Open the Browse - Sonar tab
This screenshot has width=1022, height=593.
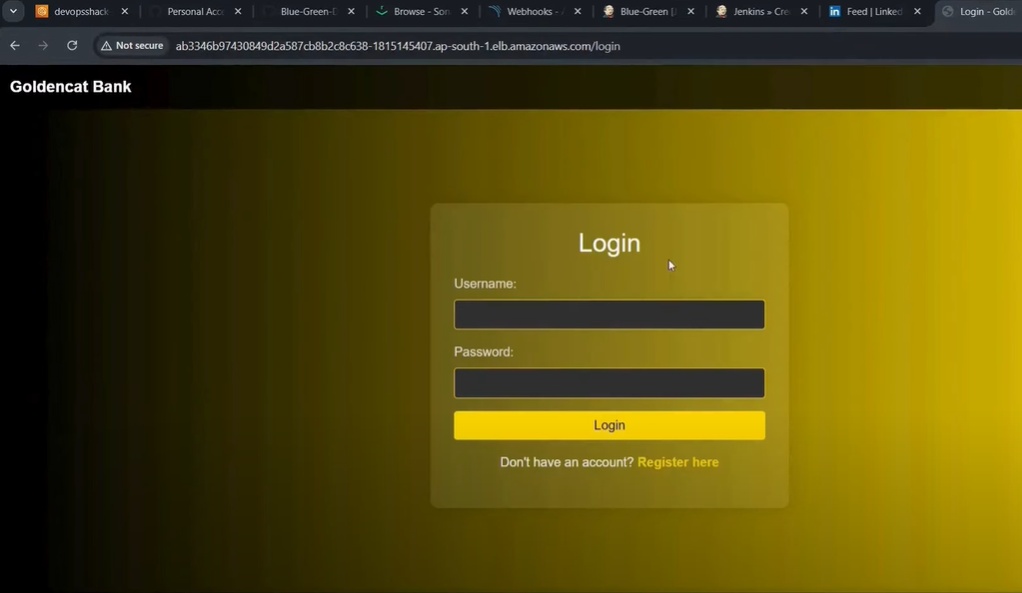[x=419, y=12]
